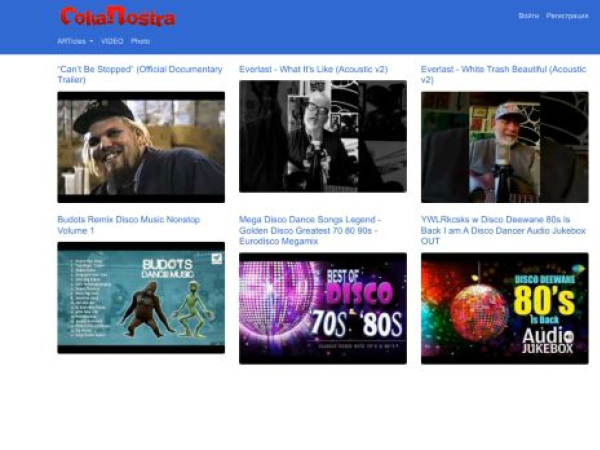
Task: Play the Best of Disco 70s 80s thumbnail
Action: (x=323, y=308)
